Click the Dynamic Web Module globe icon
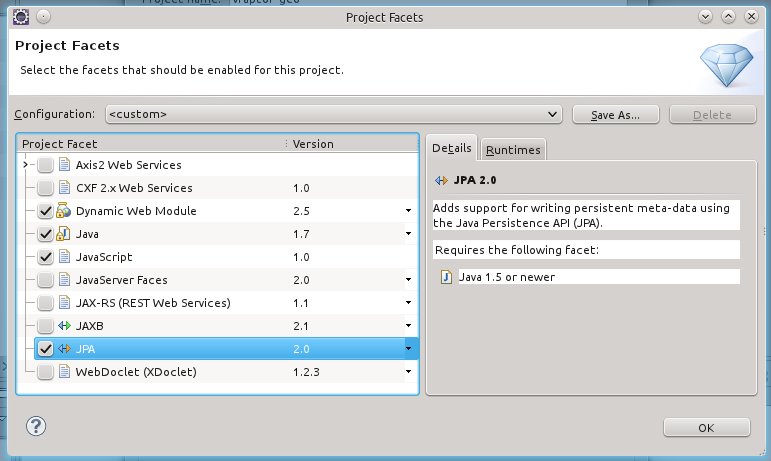Image resolution: width=771 pixels, height=461 pixels. [x=63, y=210]
